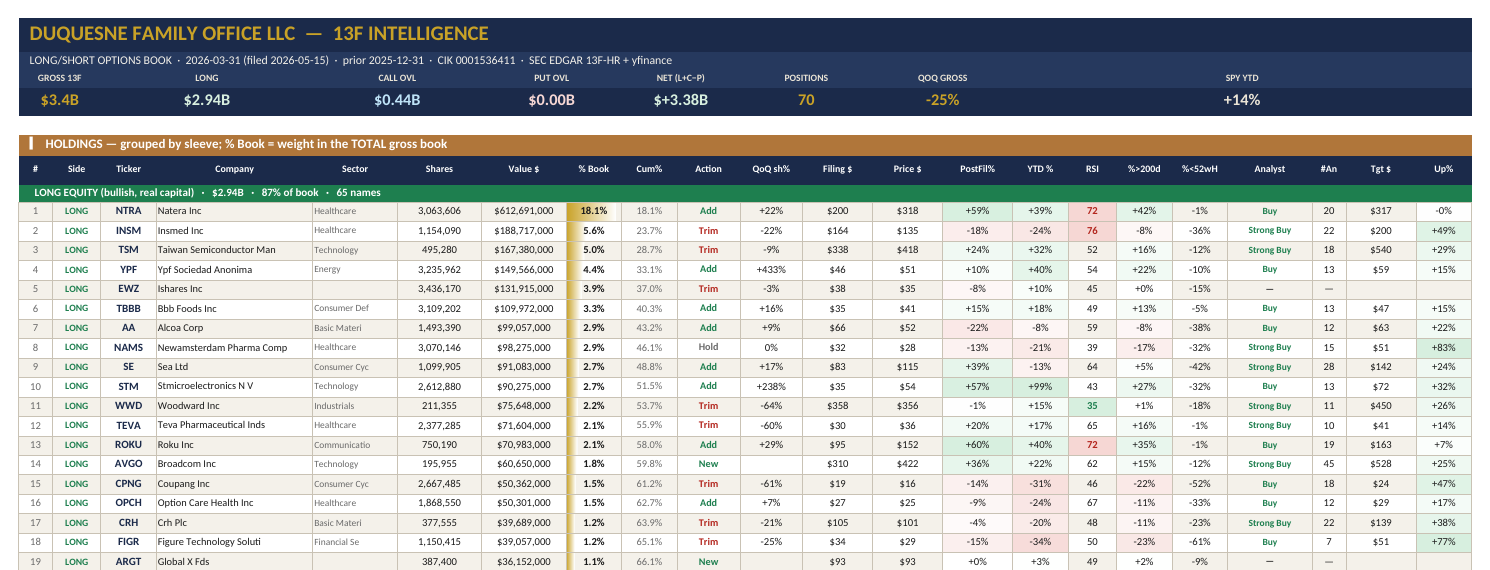
Task: Select the $0.00B put overlay value
Action: [551, 100]
